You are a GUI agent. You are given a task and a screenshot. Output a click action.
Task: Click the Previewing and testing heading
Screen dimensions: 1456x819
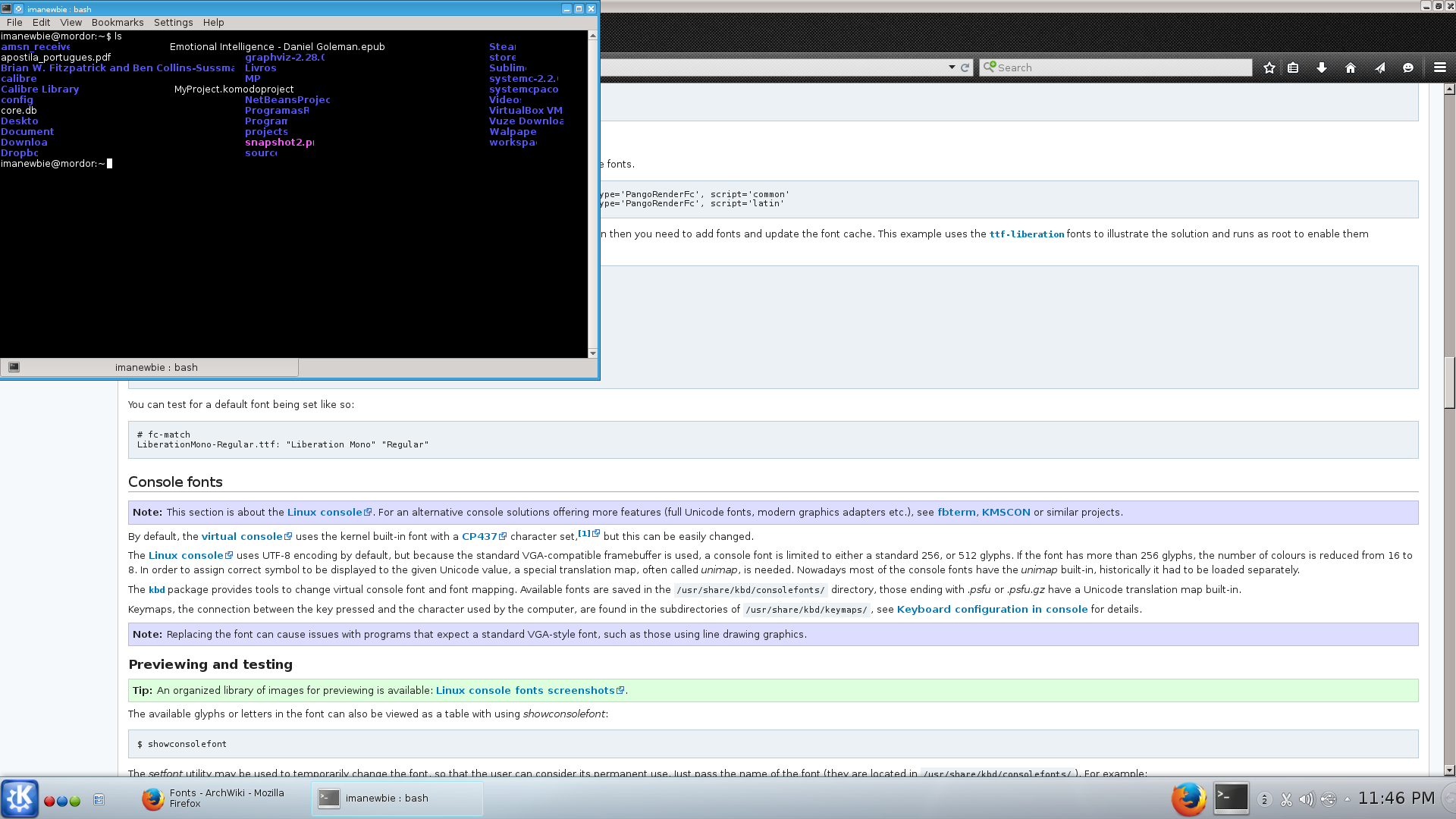click(x=210, y=664)
